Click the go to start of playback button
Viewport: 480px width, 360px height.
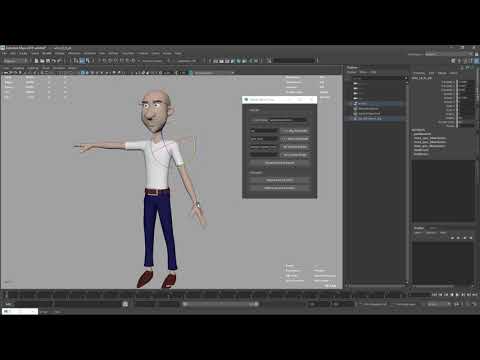click(435, 295)
